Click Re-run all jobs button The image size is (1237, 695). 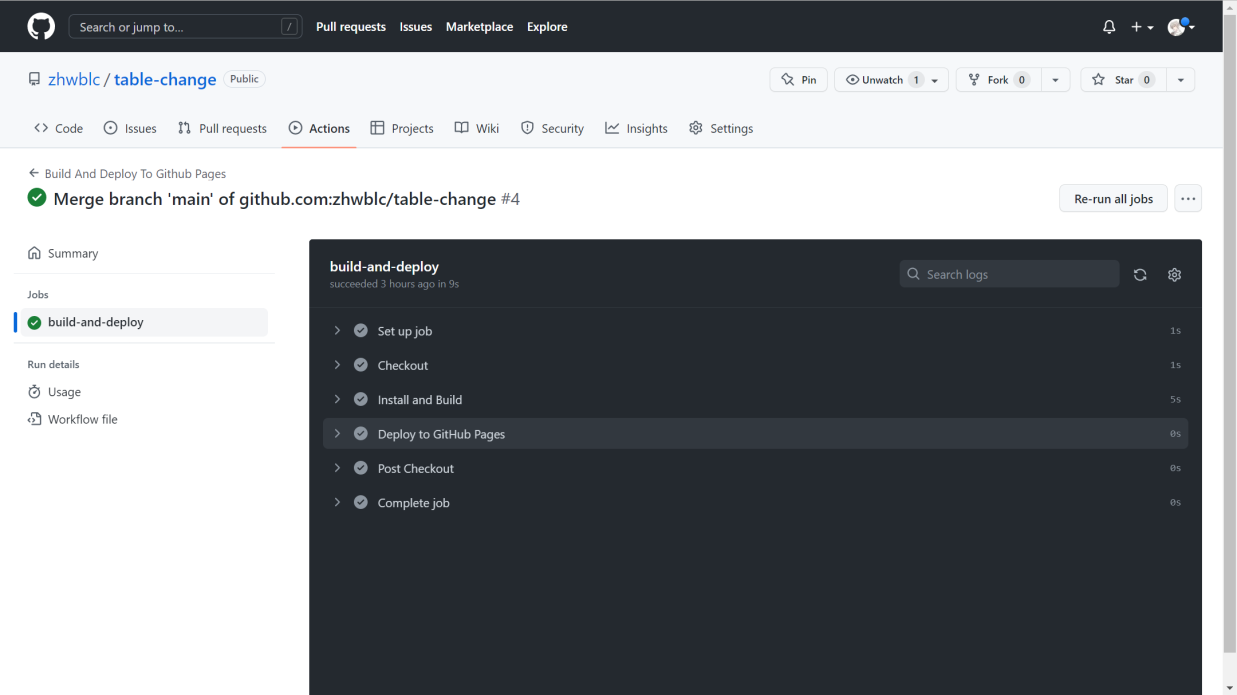pos(1113,198)
